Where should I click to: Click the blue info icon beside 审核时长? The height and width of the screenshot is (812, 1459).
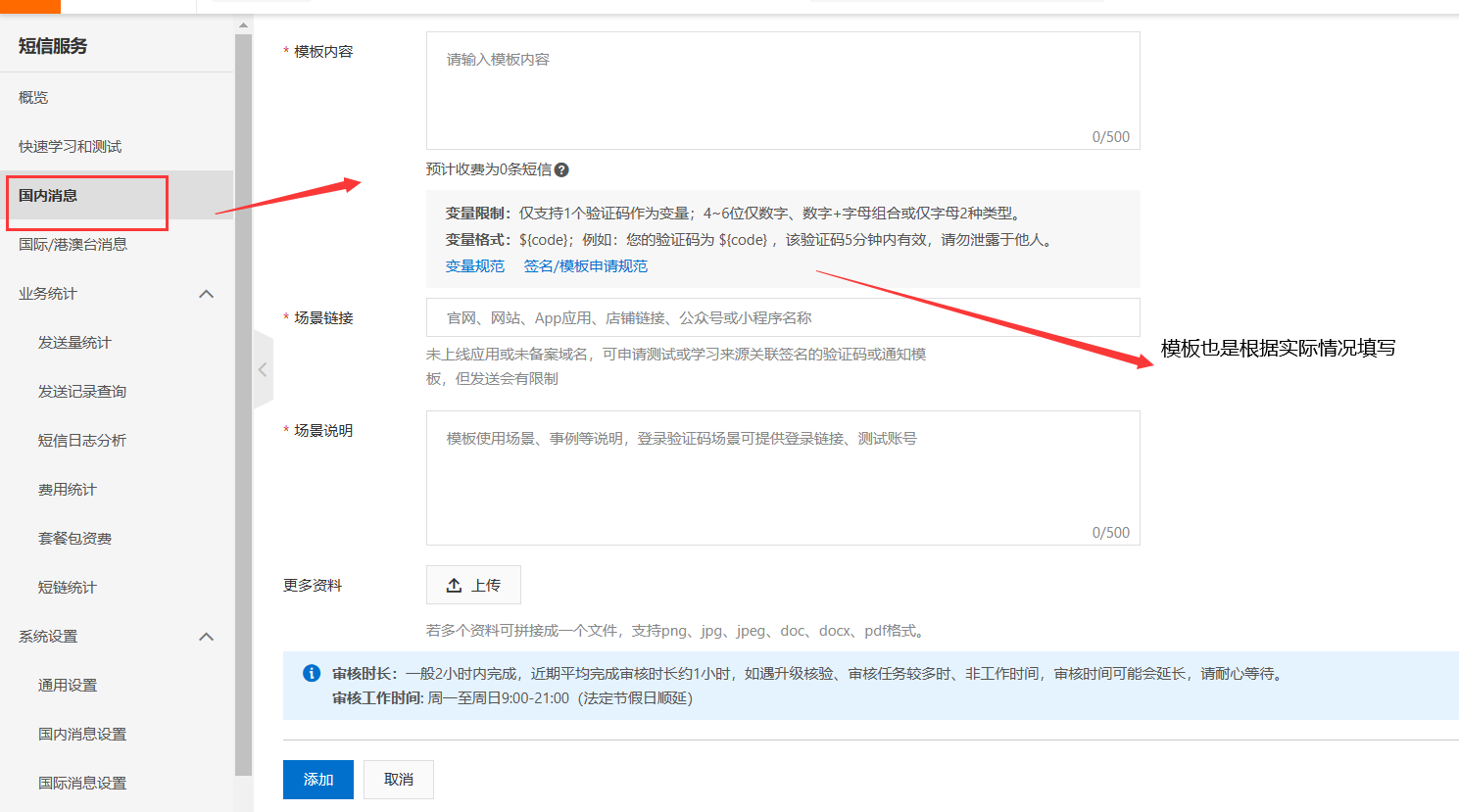coord(312,673)
